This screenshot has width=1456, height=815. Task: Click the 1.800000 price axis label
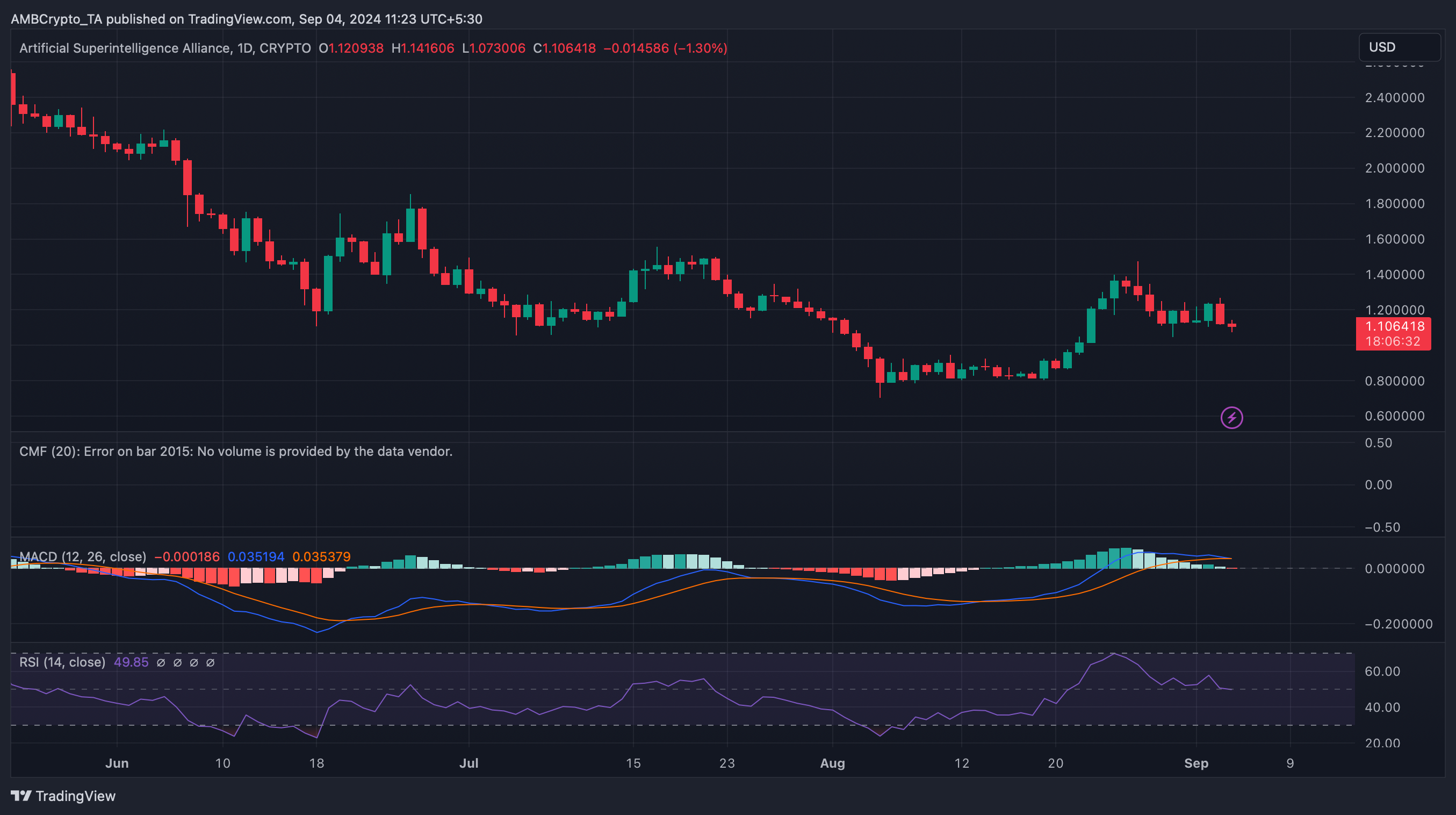coord(1394,204)
